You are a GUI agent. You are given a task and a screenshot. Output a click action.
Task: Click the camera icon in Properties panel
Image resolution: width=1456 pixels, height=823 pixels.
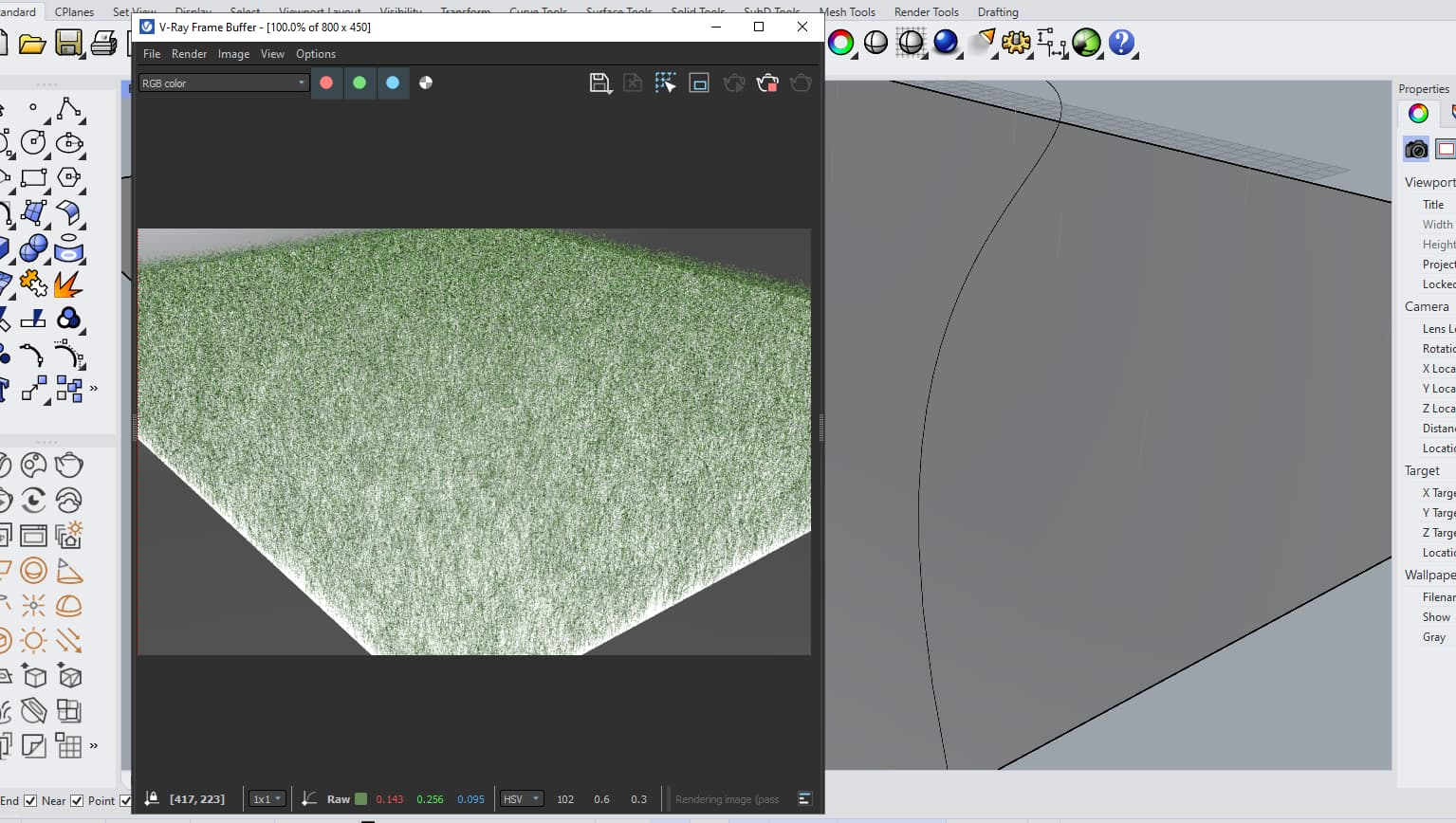coord(1416,149)
